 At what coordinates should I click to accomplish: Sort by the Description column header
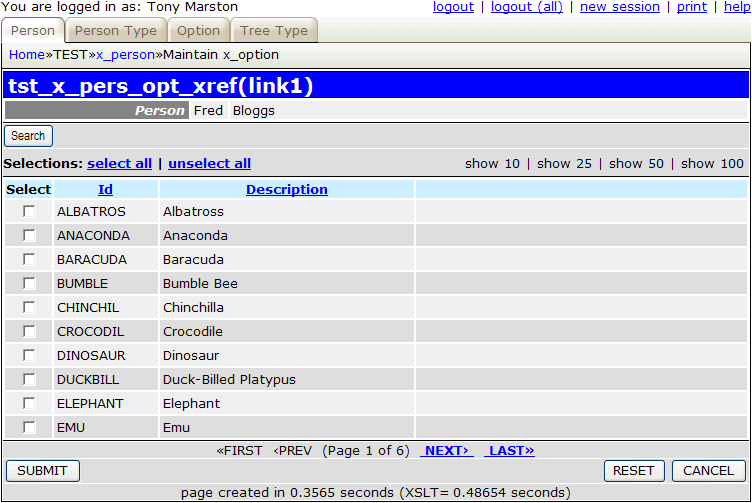(287, 189)
